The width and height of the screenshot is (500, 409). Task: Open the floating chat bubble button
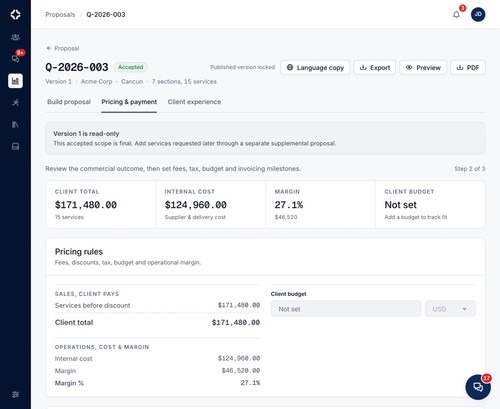pyautogui.click(x=478, y=387)
